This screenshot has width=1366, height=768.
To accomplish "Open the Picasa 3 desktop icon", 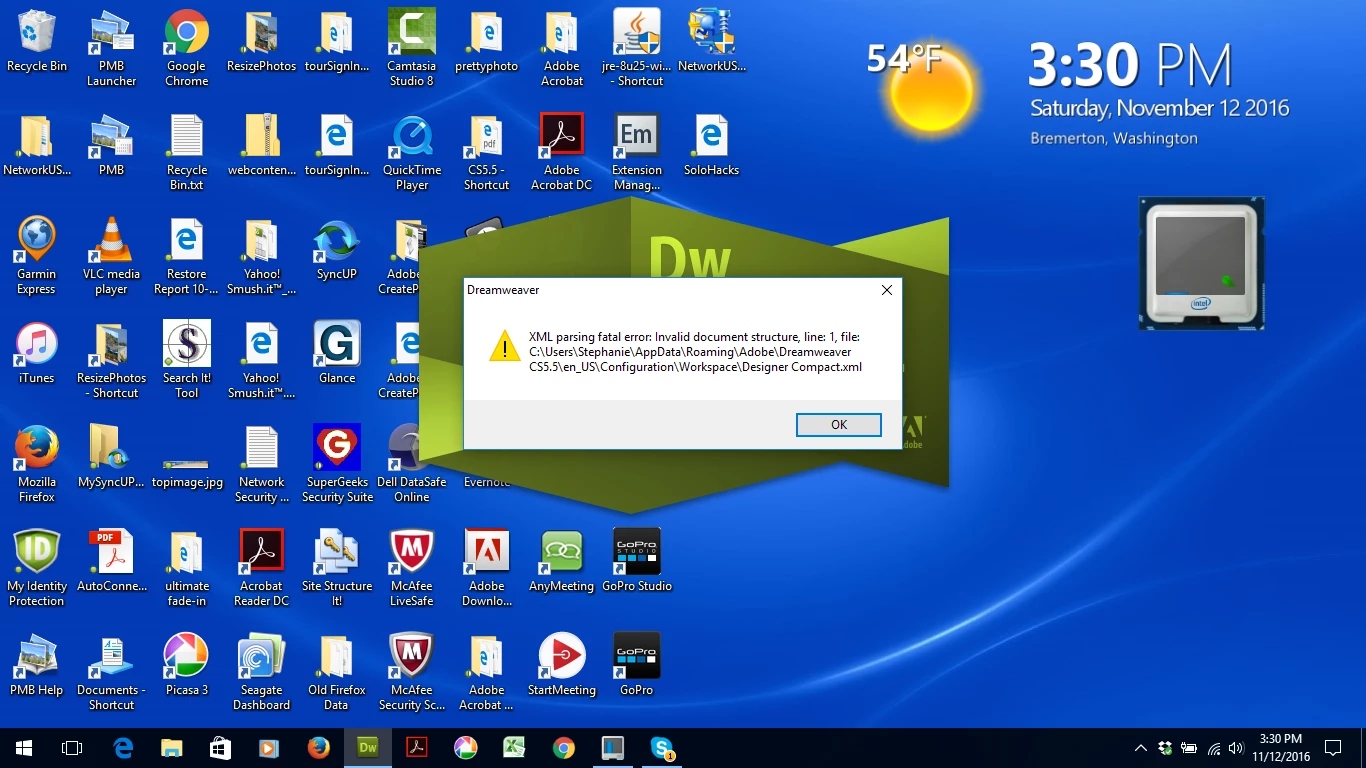I will 186,666.
